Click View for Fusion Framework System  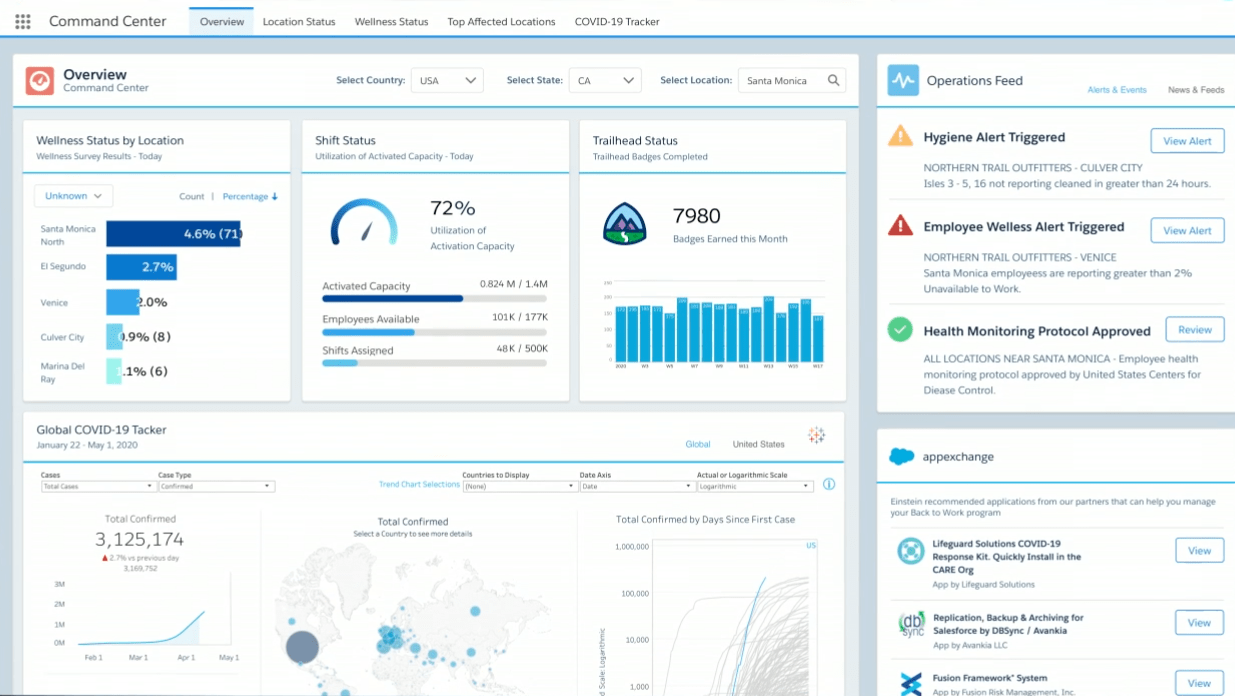[x=1199, y=683]
